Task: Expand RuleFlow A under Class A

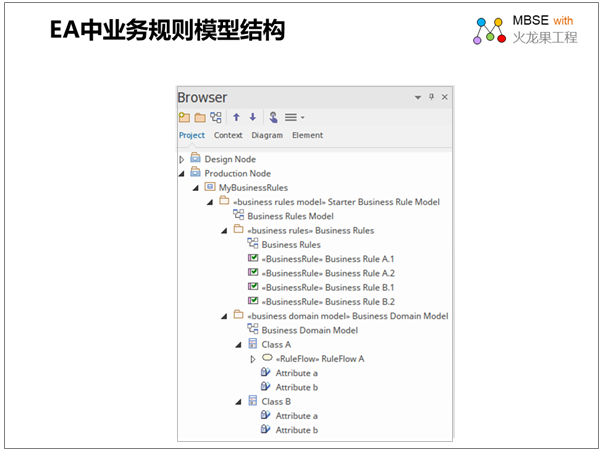Action: (253, 359)
